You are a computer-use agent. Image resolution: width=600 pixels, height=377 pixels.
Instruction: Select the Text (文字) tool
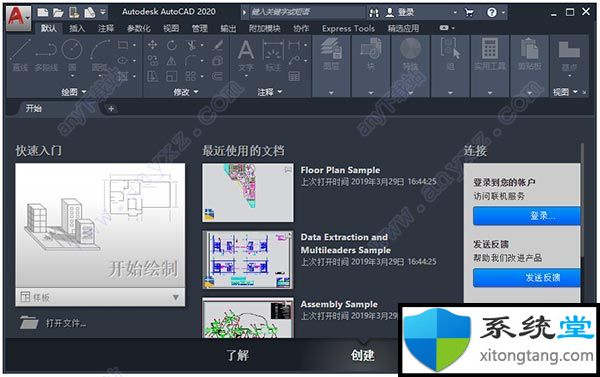pos(246,55)
